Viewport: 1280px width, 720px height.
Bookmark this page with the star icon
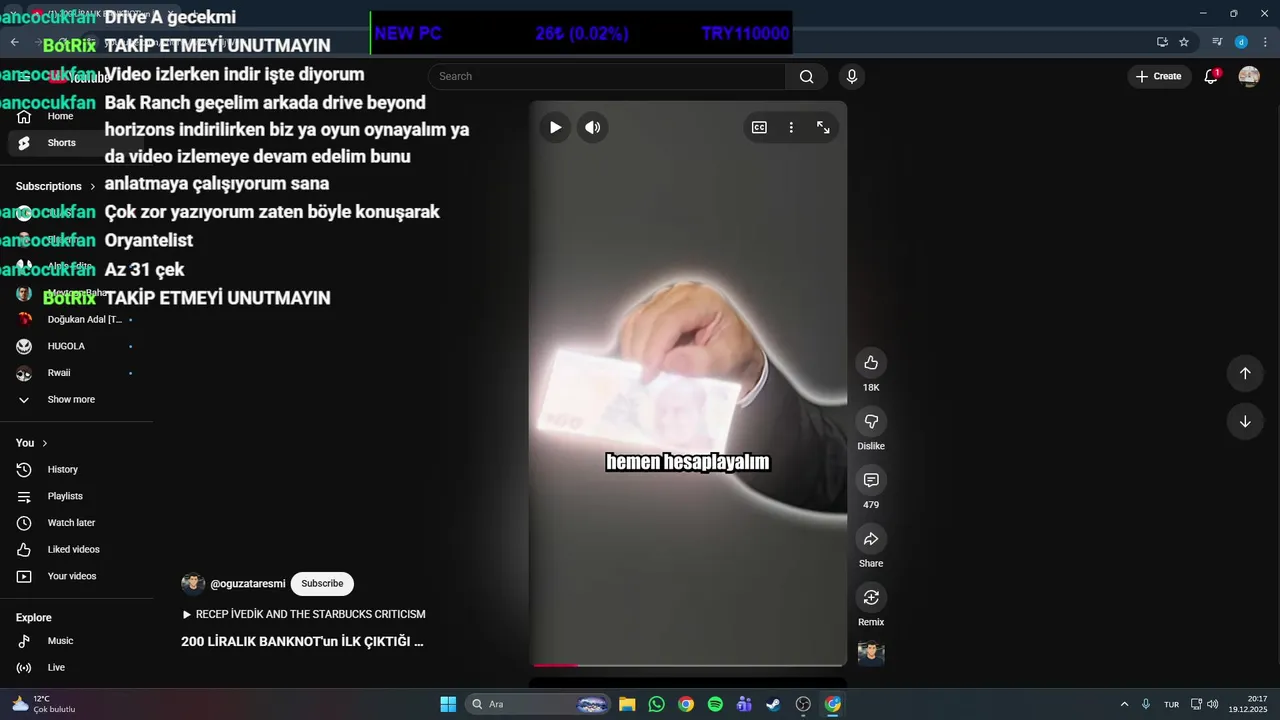coord(1184,42)
